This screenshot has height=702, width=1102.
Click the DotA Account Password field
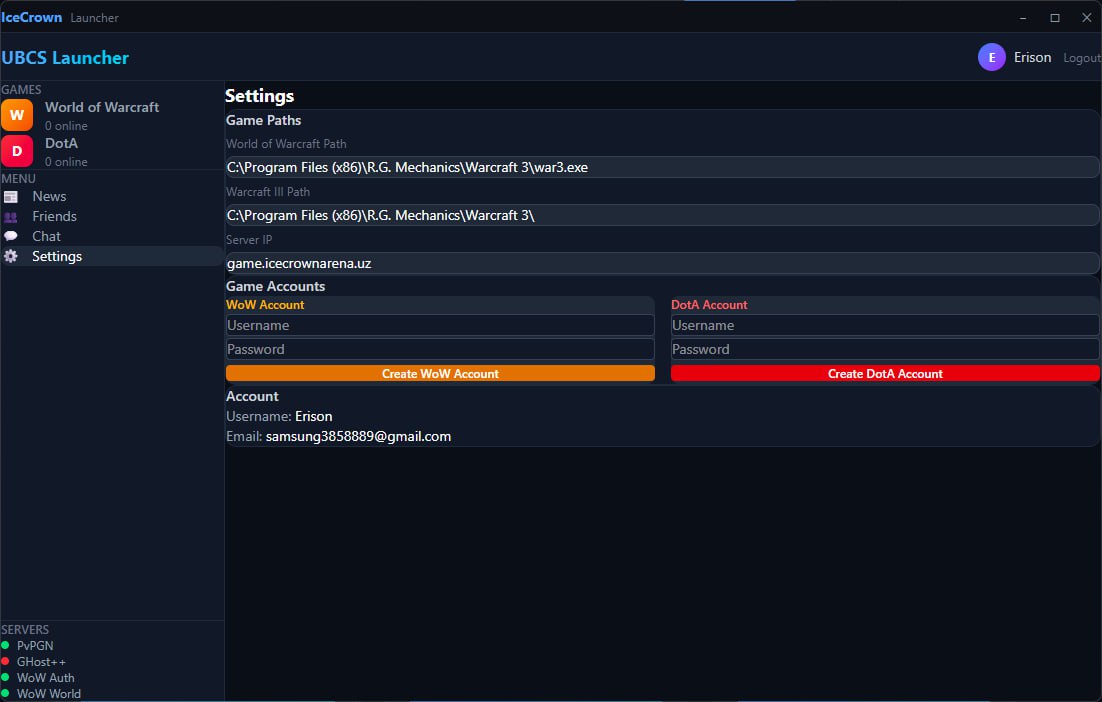885,349
